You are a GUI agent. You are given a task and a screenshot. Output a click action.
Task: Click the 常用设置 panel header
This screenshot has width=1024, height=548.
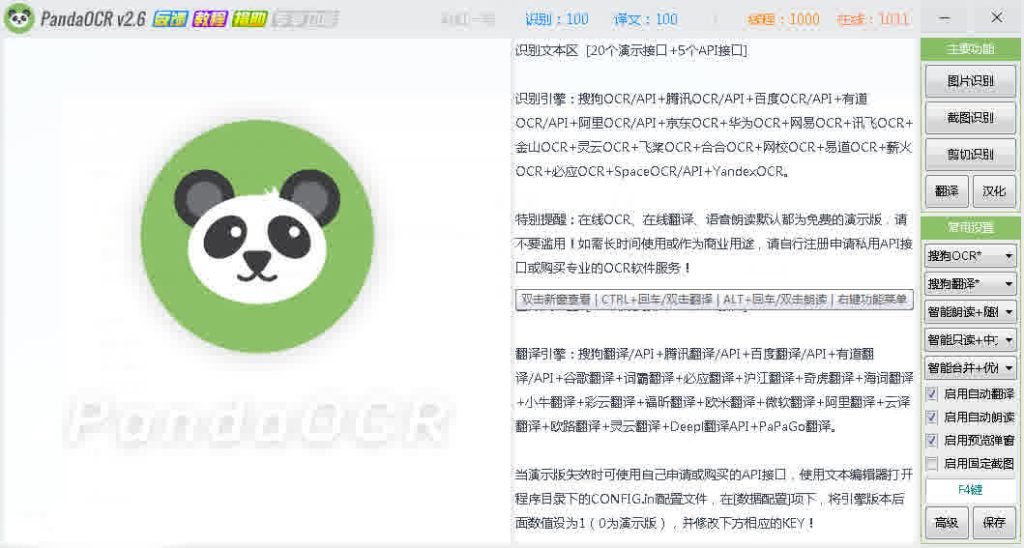click(970, 227)
